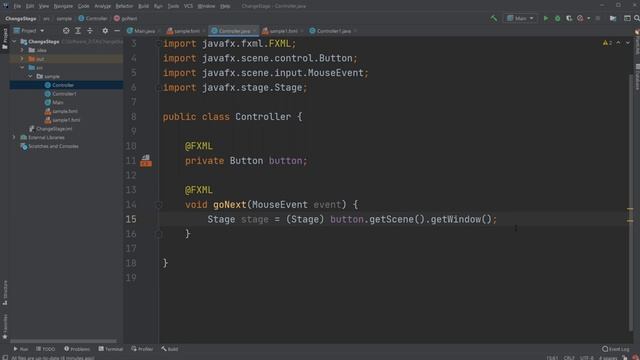Expand the out folder in tree

click(22, 59)
